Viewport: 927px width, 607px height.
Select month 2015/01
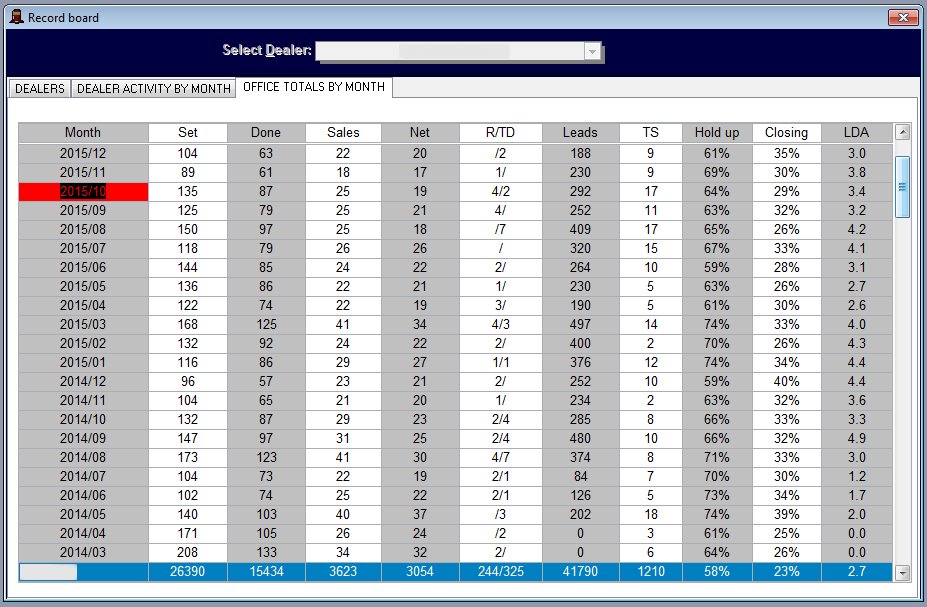(x=83, y=362)
